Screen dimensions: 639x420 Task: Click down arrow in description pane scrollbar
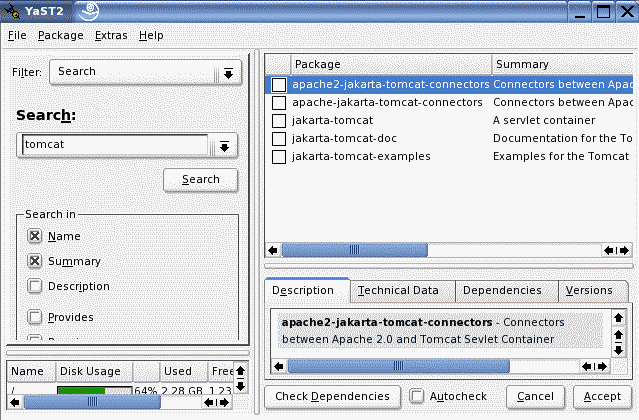618,350
